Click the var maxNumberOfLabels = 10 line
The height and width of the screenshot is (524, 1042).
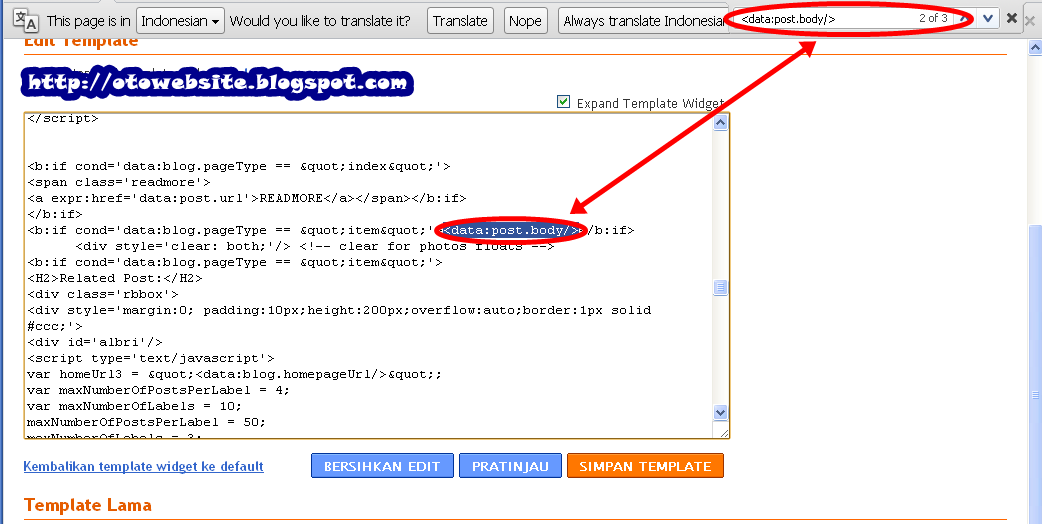coord(134,406)
